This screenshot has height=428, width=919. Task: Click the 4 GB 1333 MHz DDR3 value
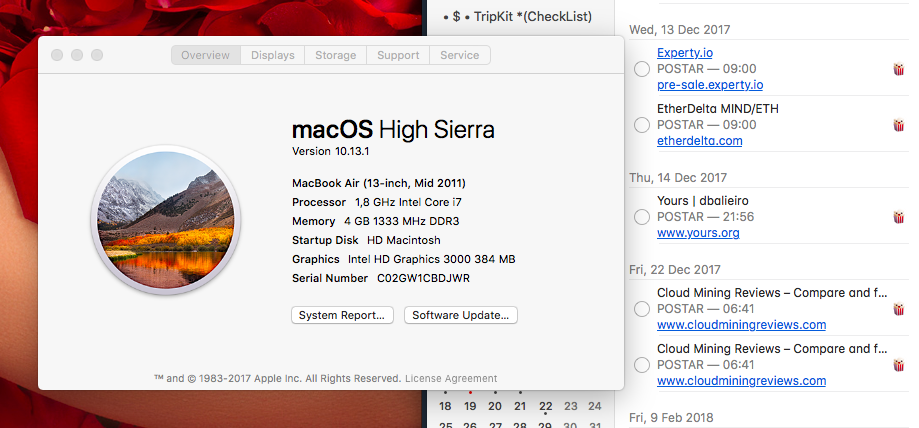click(x=400, y=221)
